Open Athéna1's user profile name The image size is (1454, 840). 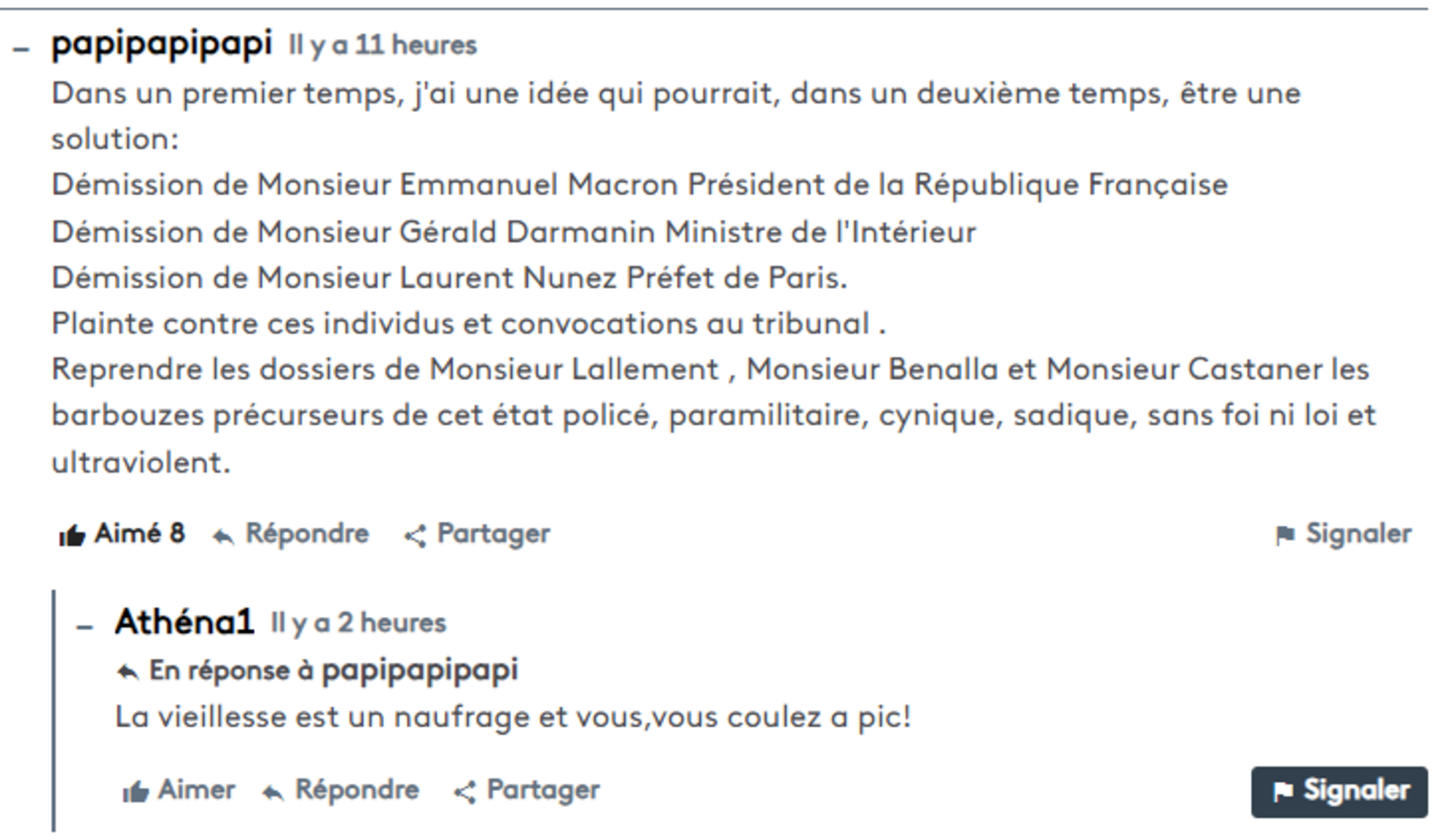[x=184, y=623]
